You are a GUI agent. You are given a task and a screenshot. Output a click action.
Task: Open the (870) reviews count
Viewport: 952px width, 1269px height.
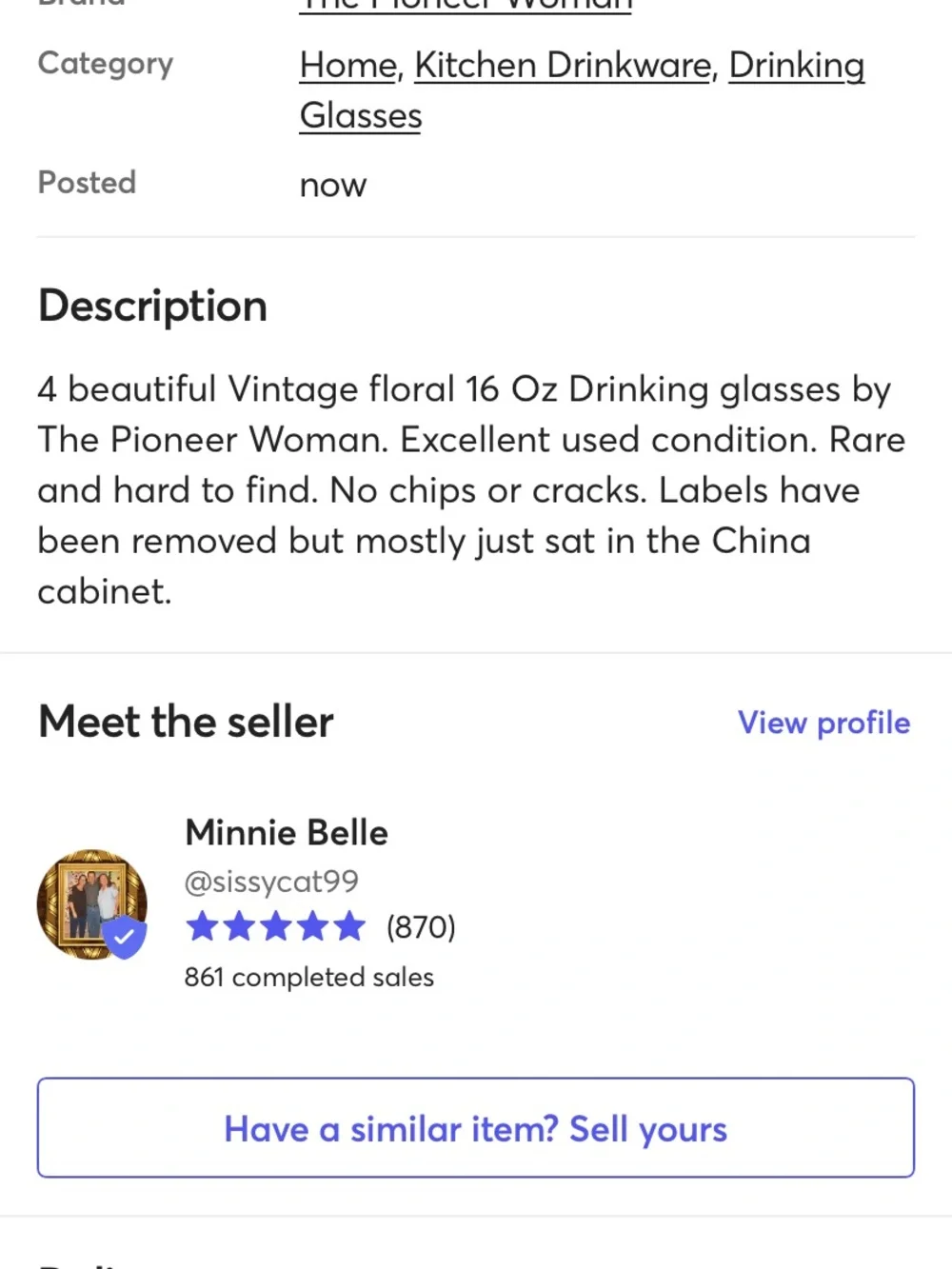click(x=421, y=927)
